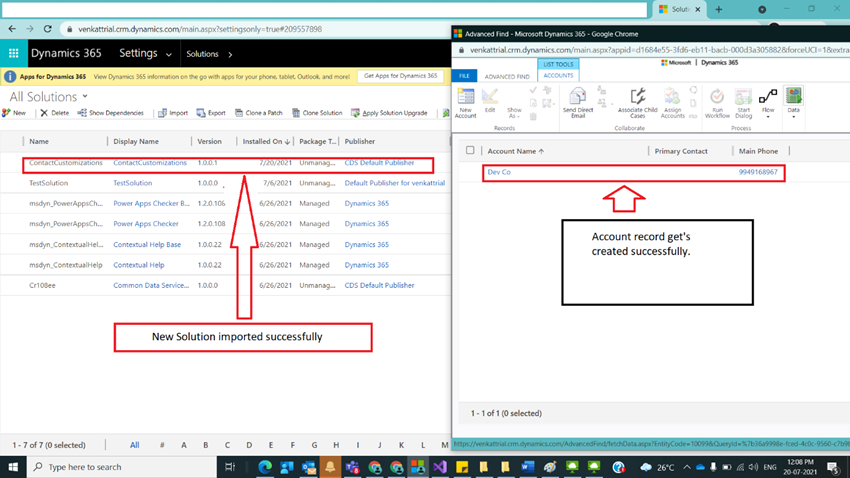This screenshot has height=478, width=850.
Task: Open a new browser tab
Action: pos(719,9)
